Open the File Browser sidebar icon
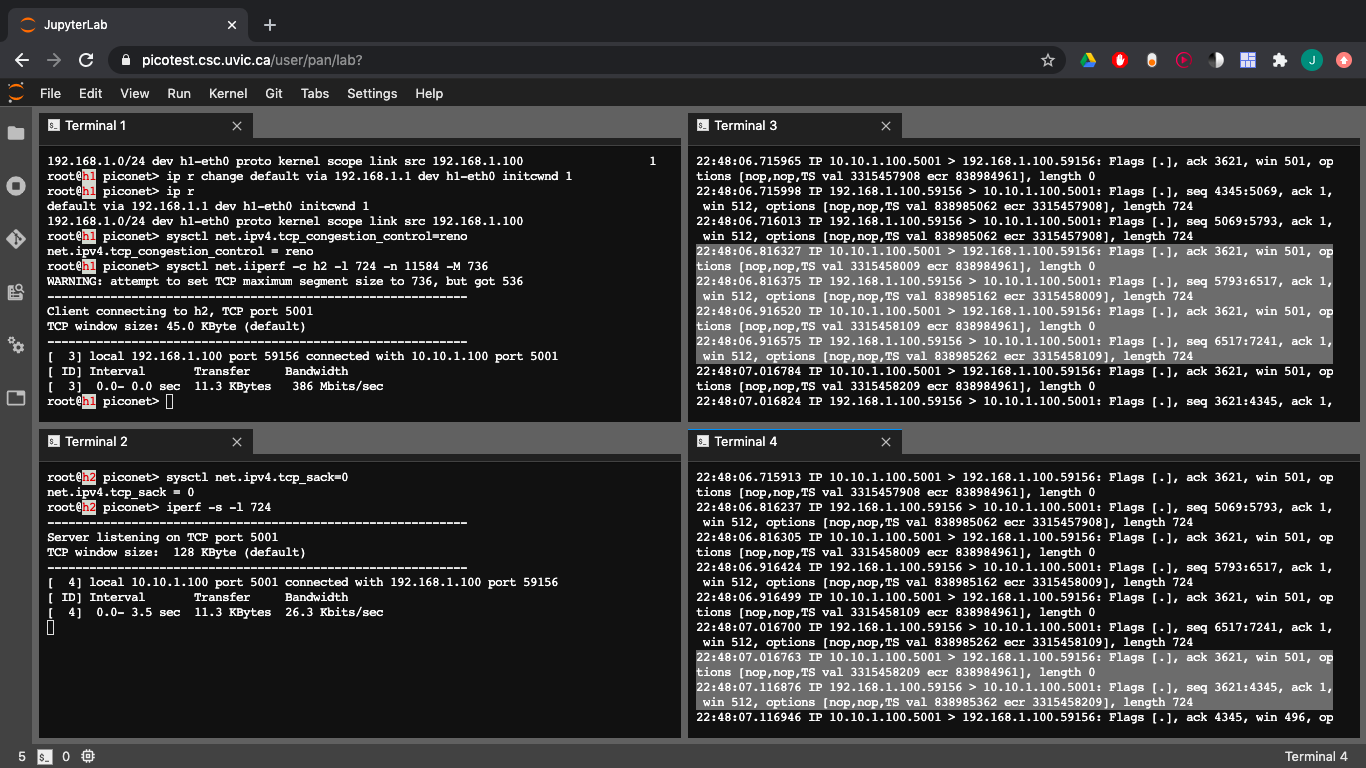The image size is (1366, 768). click(x=16, y=133)
